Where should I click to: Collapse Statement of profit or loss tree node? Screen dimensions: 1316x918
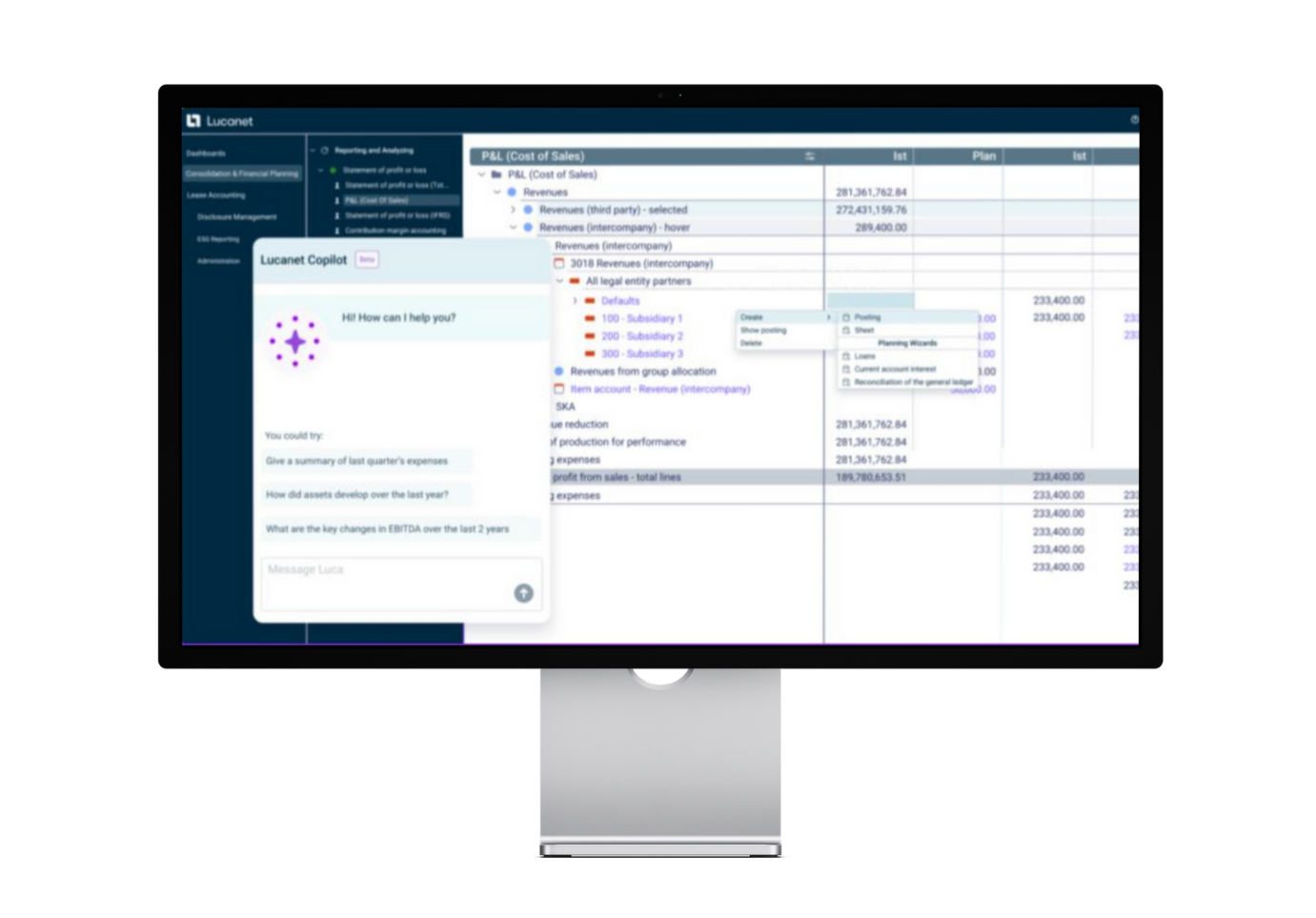(x=321, y=170)
